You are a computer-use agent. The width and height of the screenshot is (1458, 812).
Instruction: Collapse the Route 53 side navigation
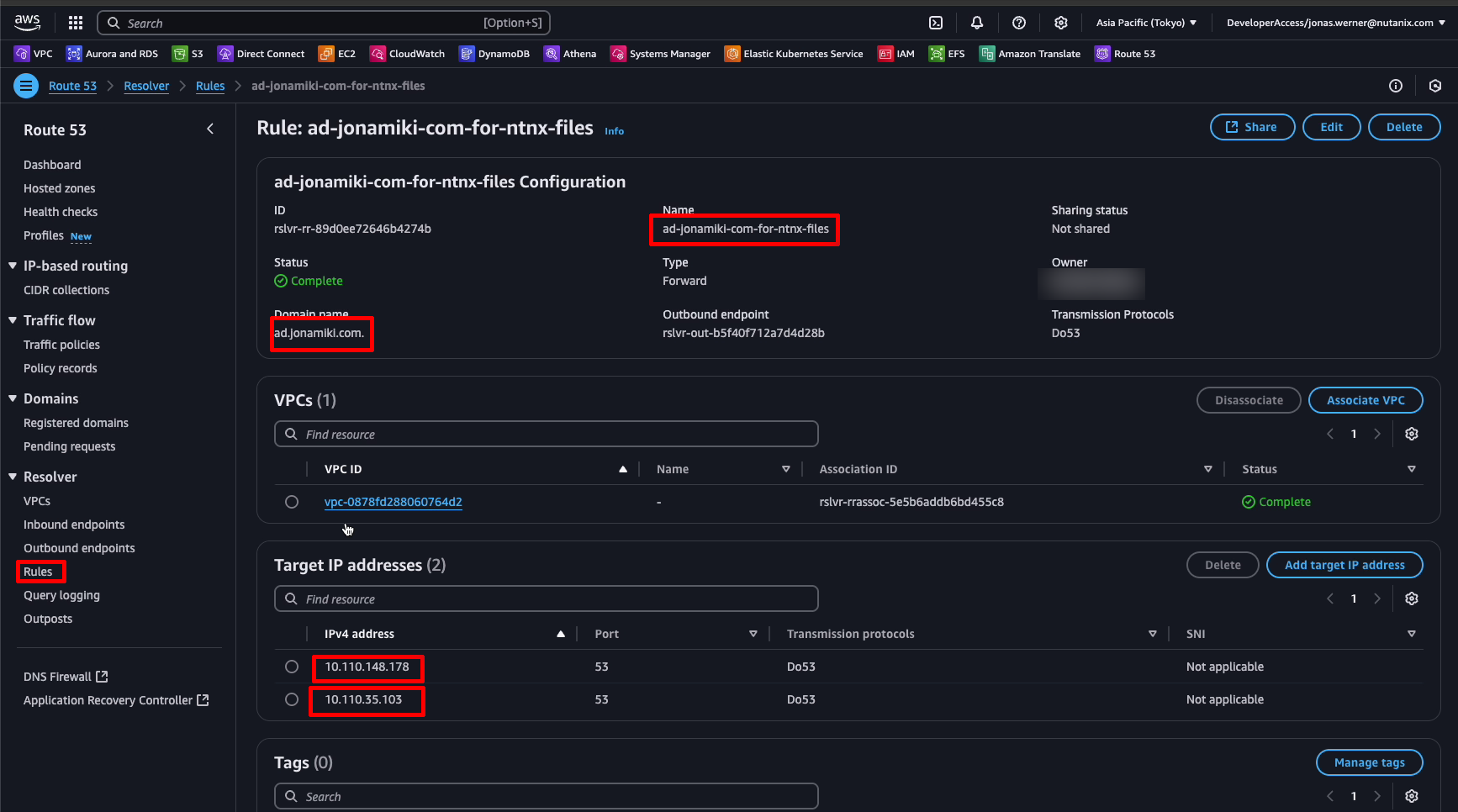(x=210, y=129)
